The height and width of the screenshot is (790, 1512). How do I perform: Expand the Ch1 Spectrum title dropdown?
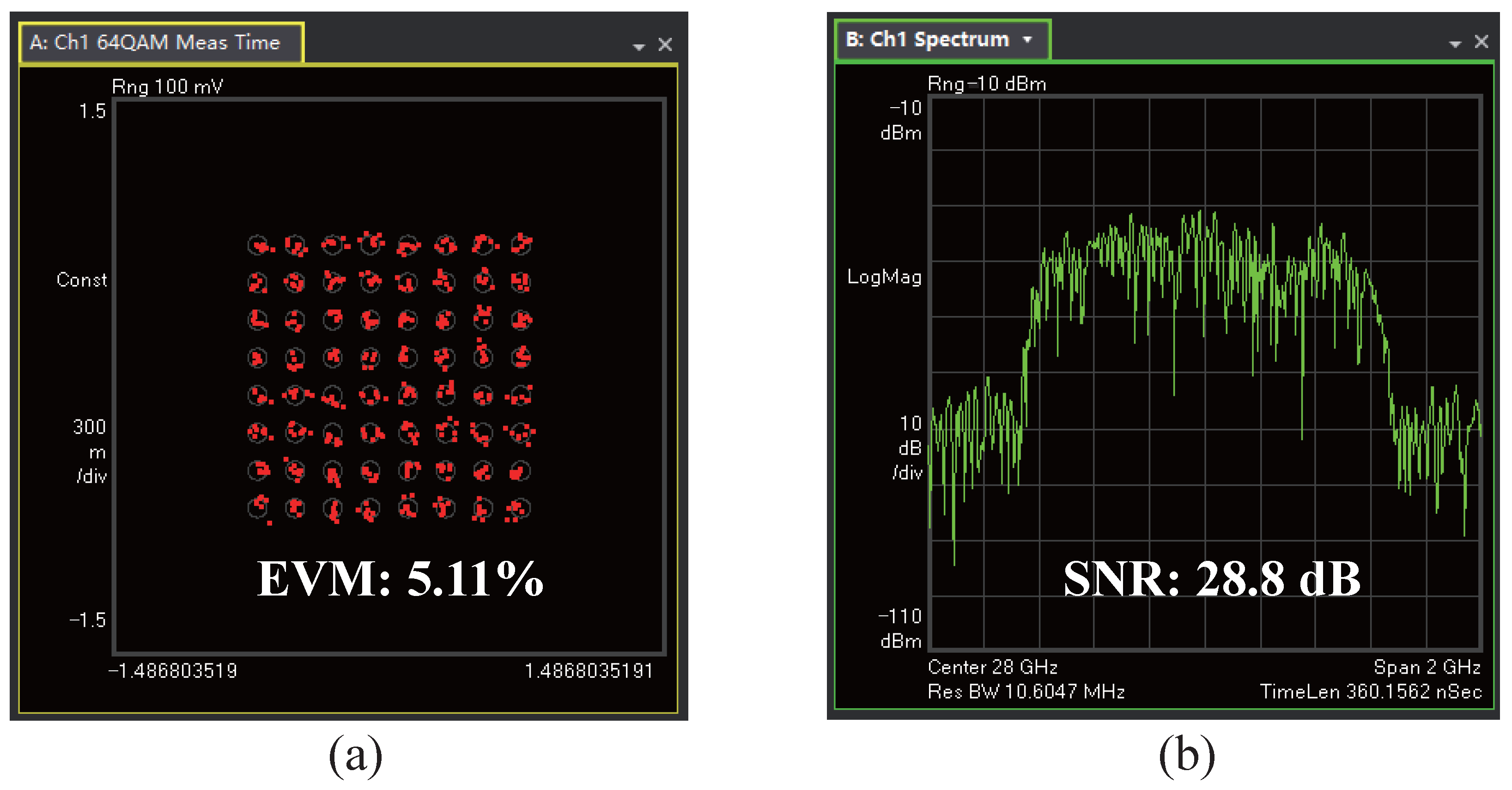click(x=1027, y=40)
